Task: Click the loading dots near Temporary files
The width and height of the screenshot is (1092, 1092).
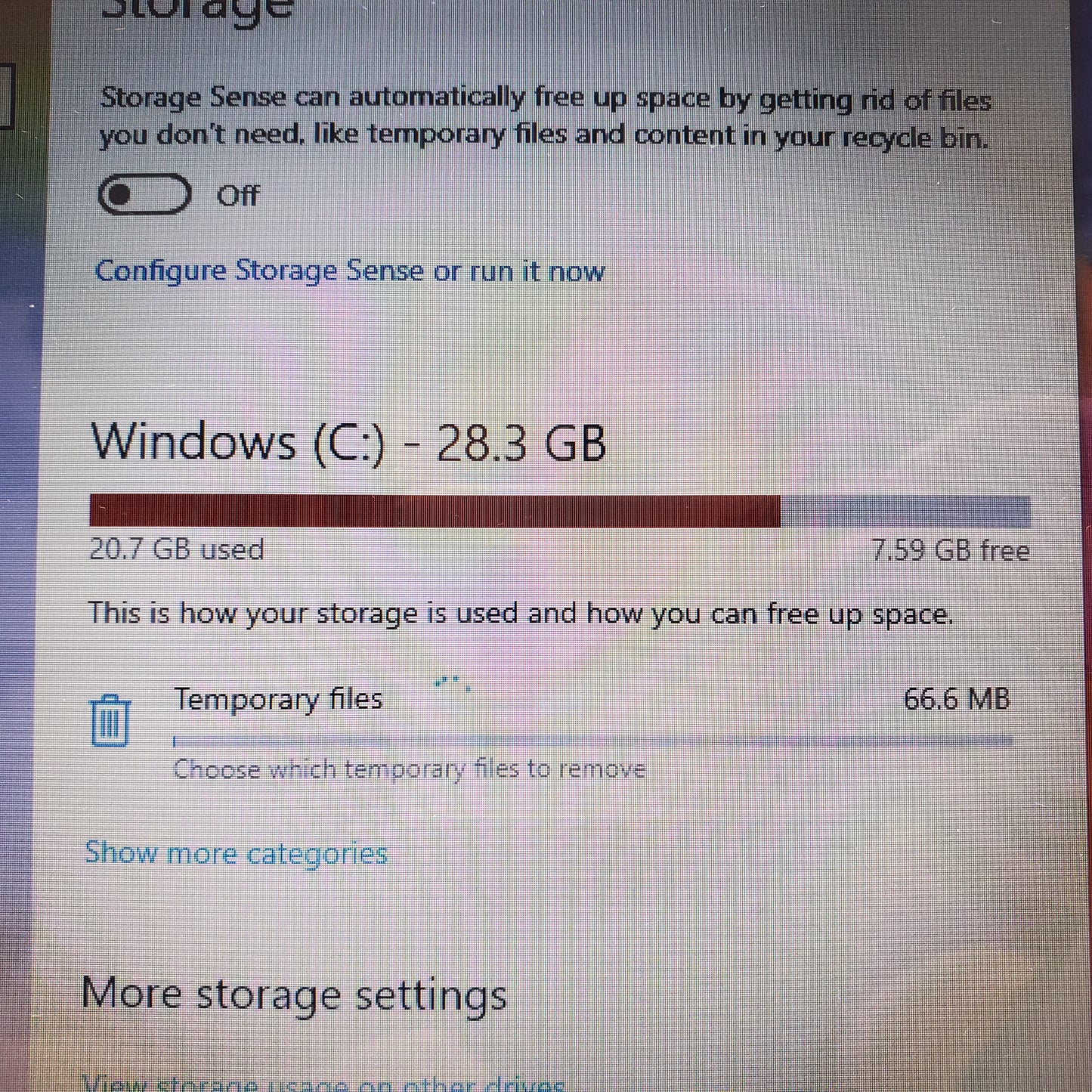Action: (453, 683)
